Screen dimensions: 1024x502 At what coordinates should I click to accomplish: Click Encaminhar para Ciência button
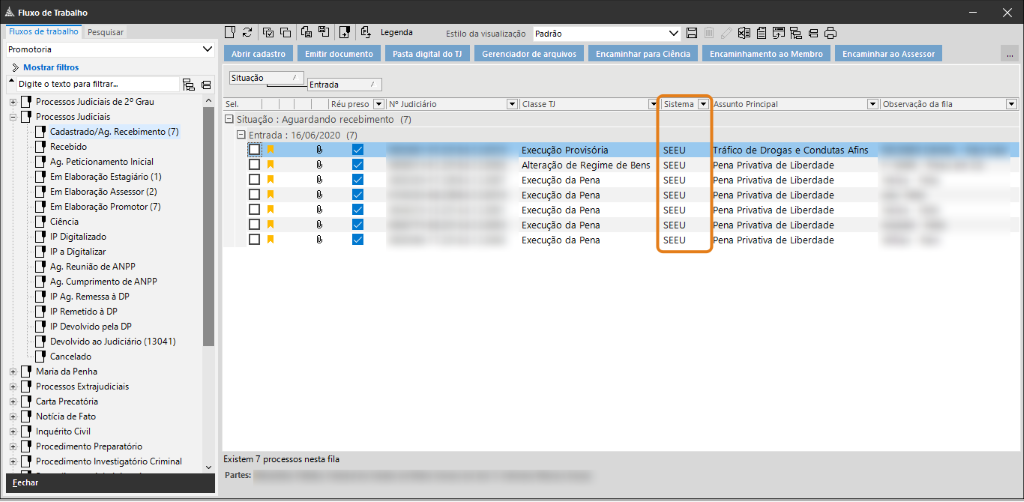coord(643,54)
